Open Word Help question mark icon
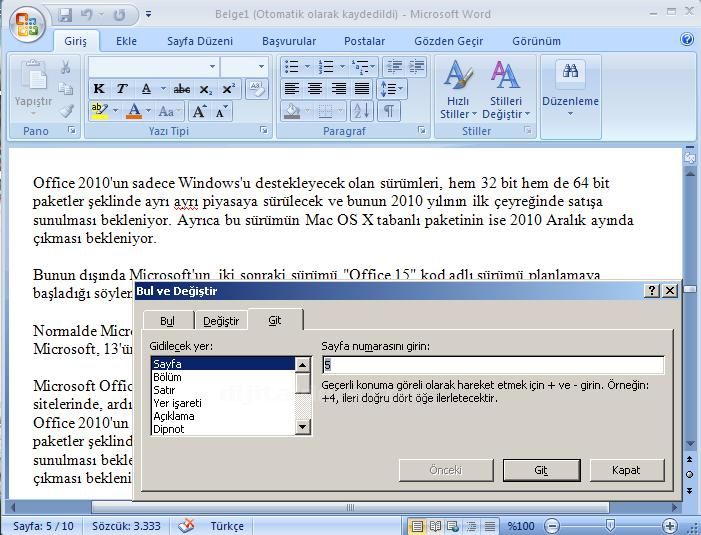701x535 pixels. click(687, 39)
